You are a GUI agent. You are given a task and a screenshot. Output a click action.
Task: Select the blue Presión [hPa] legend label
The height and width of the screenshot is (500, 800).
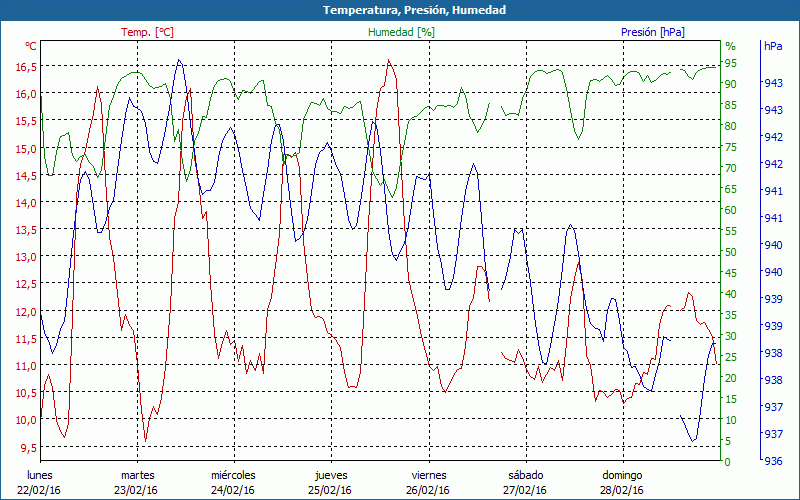pos(654,32)
